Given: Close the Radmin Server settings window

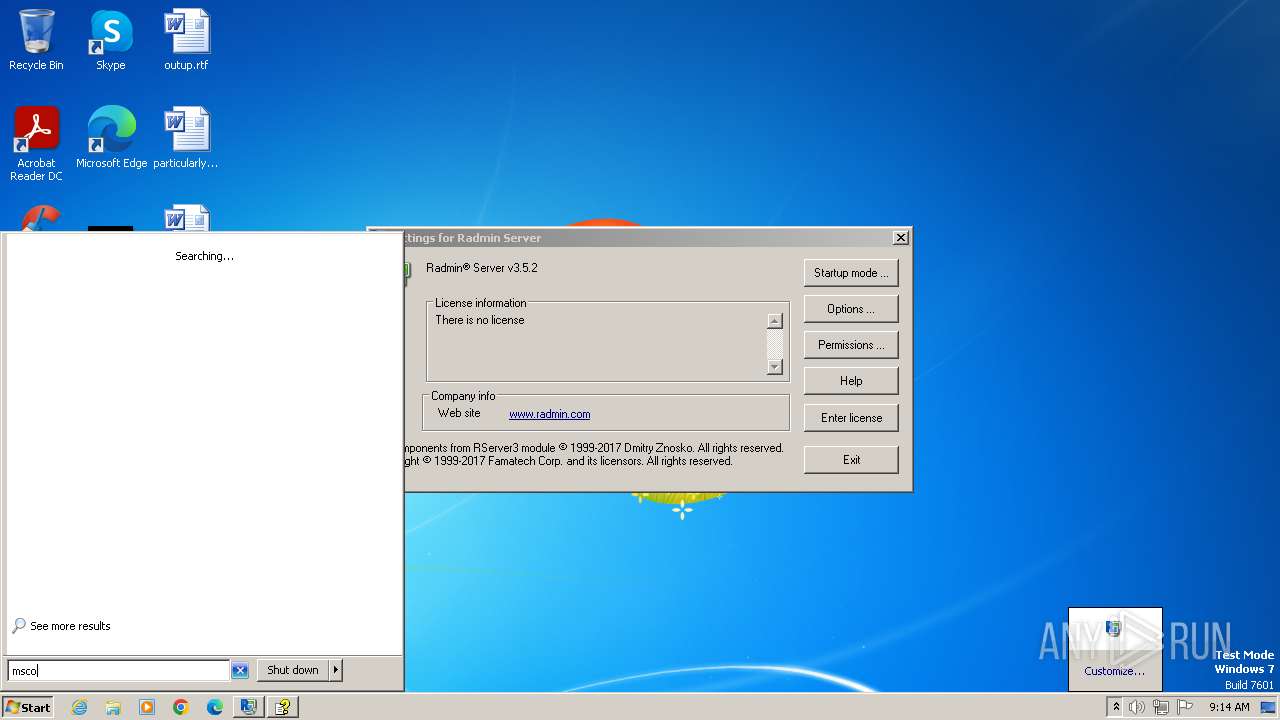Looking at the screenshot, I should tap(900, 238).
